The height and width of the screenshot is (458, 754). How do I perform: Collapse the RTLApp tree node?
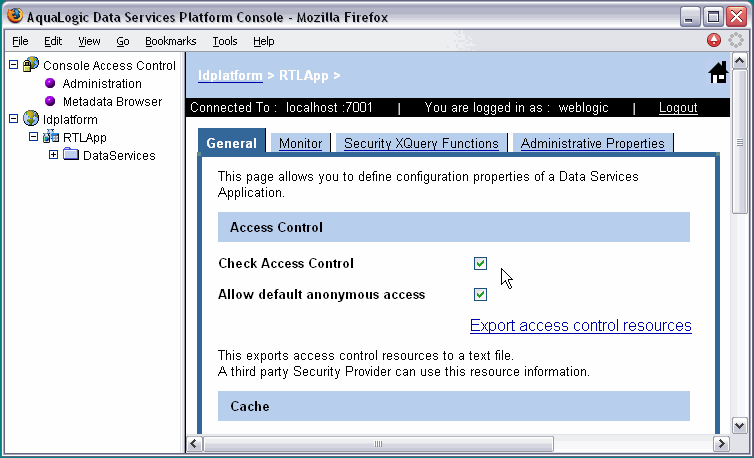tap(33, 137)
